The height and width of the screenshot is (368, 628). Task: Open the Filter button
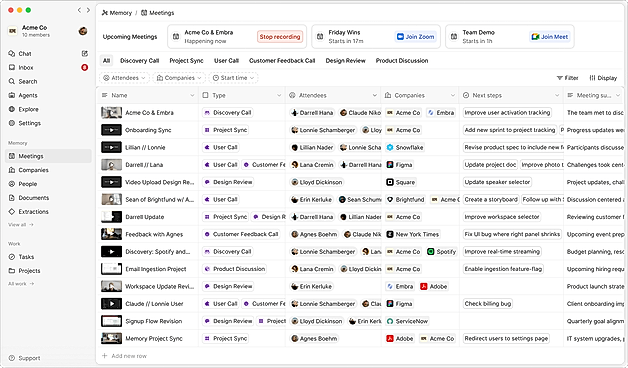568,78
